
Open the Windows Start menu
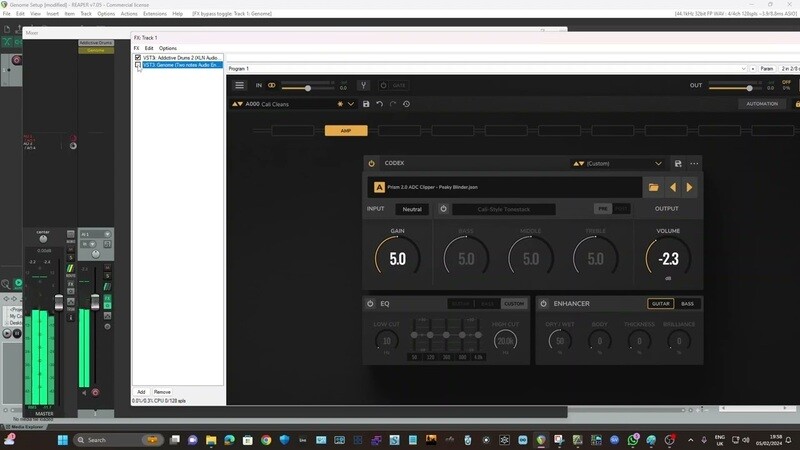(62, 440)
